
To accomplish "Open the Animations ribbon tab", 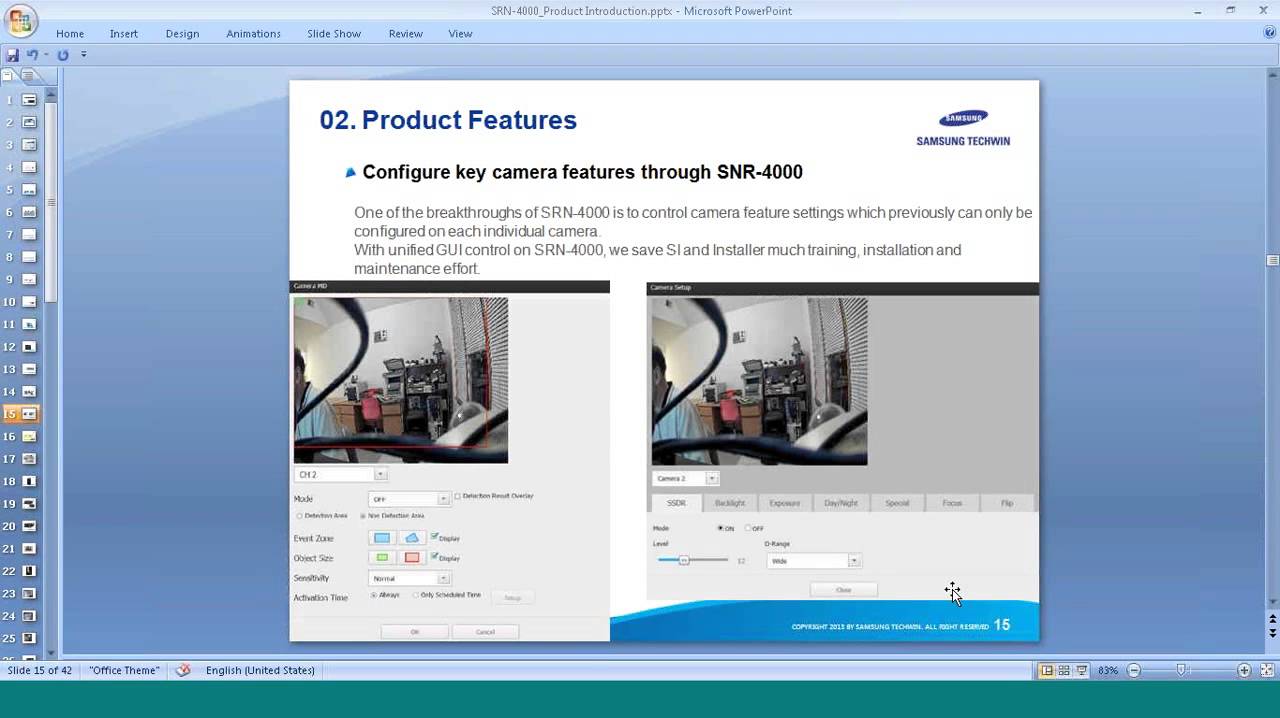I will click(253, 33).
